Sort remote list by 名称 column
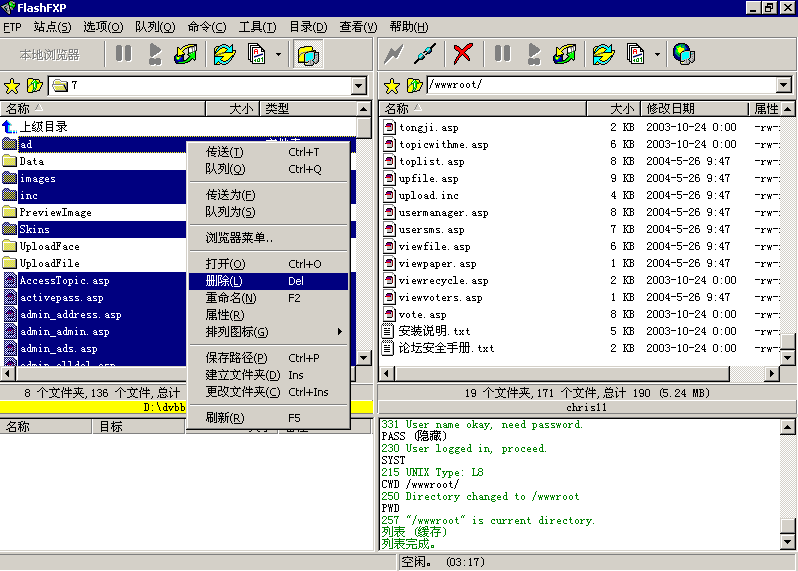The image size is (798, 571). (x=482, y=108)
